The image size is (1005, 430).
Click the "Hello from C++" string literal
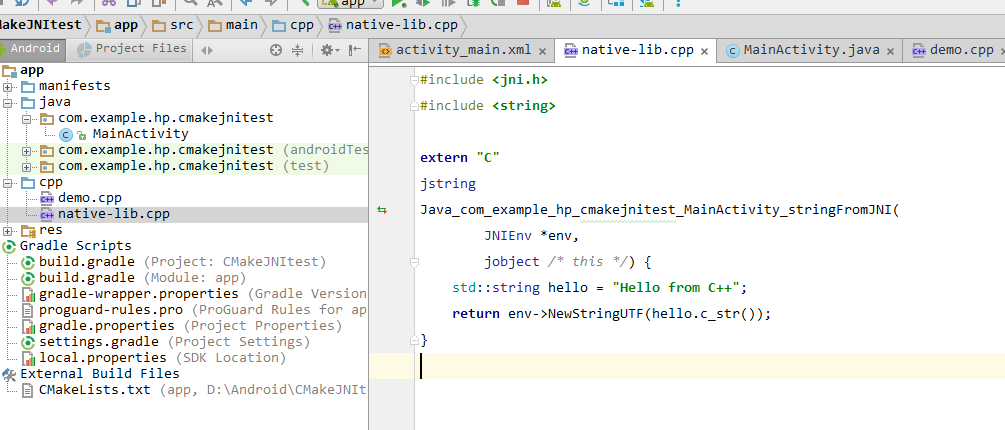pyautogui.click(x=676, y=288)
